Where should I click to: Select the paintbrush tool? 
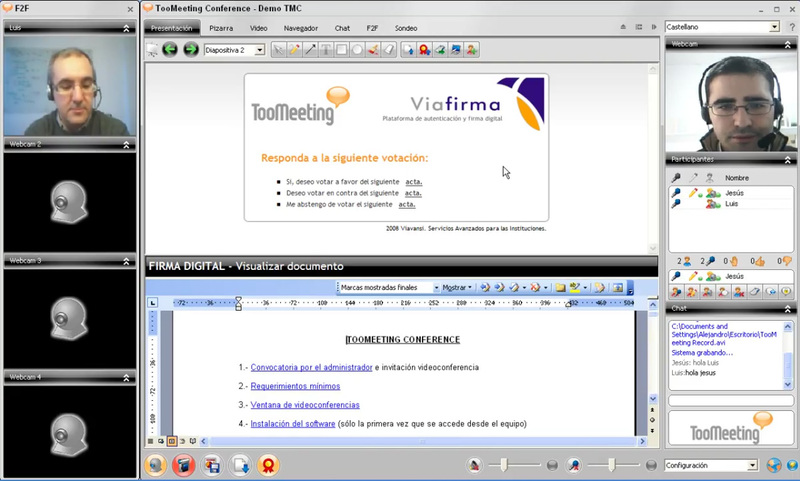[373, 49]
